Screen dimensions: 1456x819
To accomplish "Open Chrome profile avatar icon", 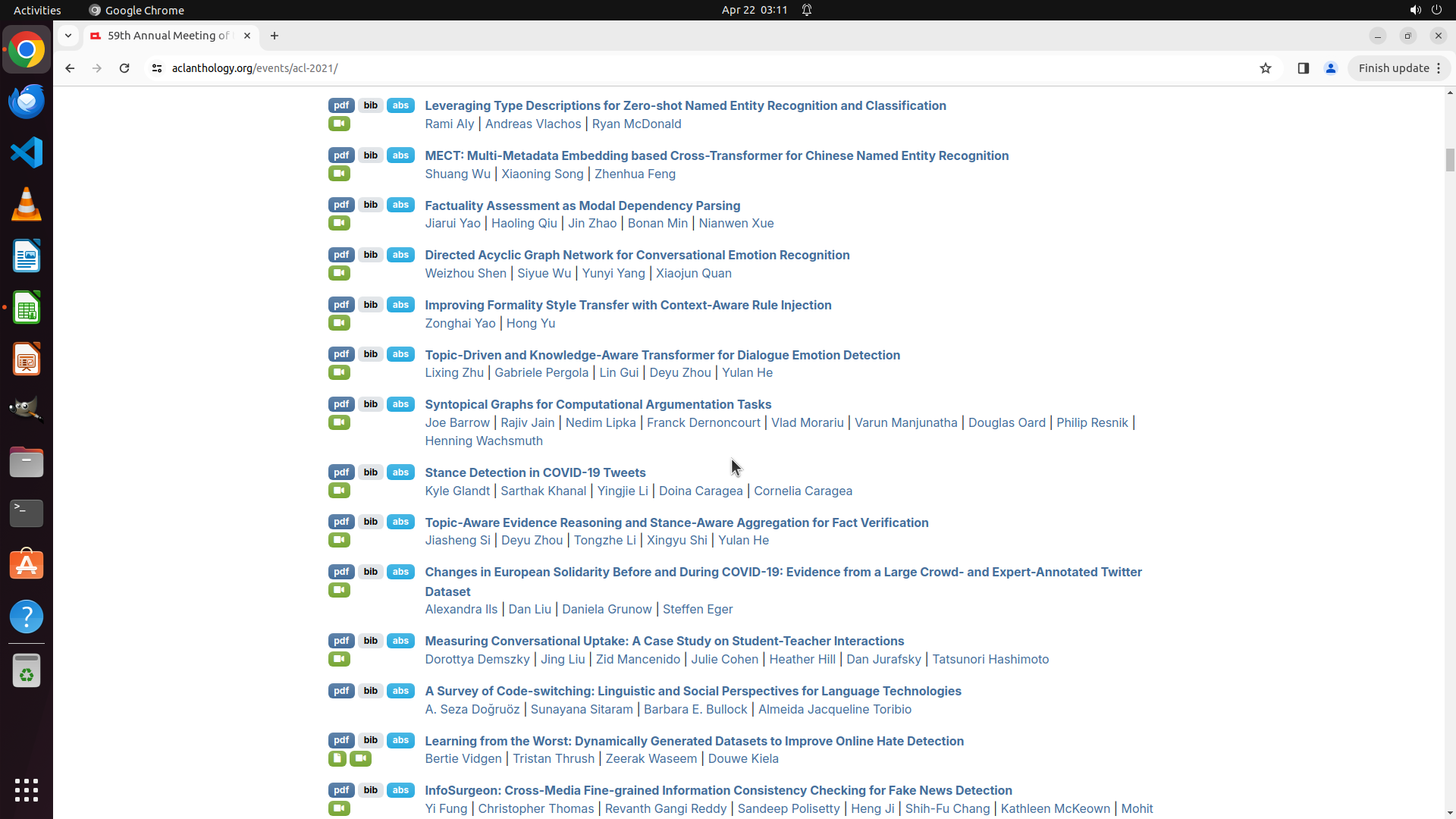I will (x=1330, y=68).
